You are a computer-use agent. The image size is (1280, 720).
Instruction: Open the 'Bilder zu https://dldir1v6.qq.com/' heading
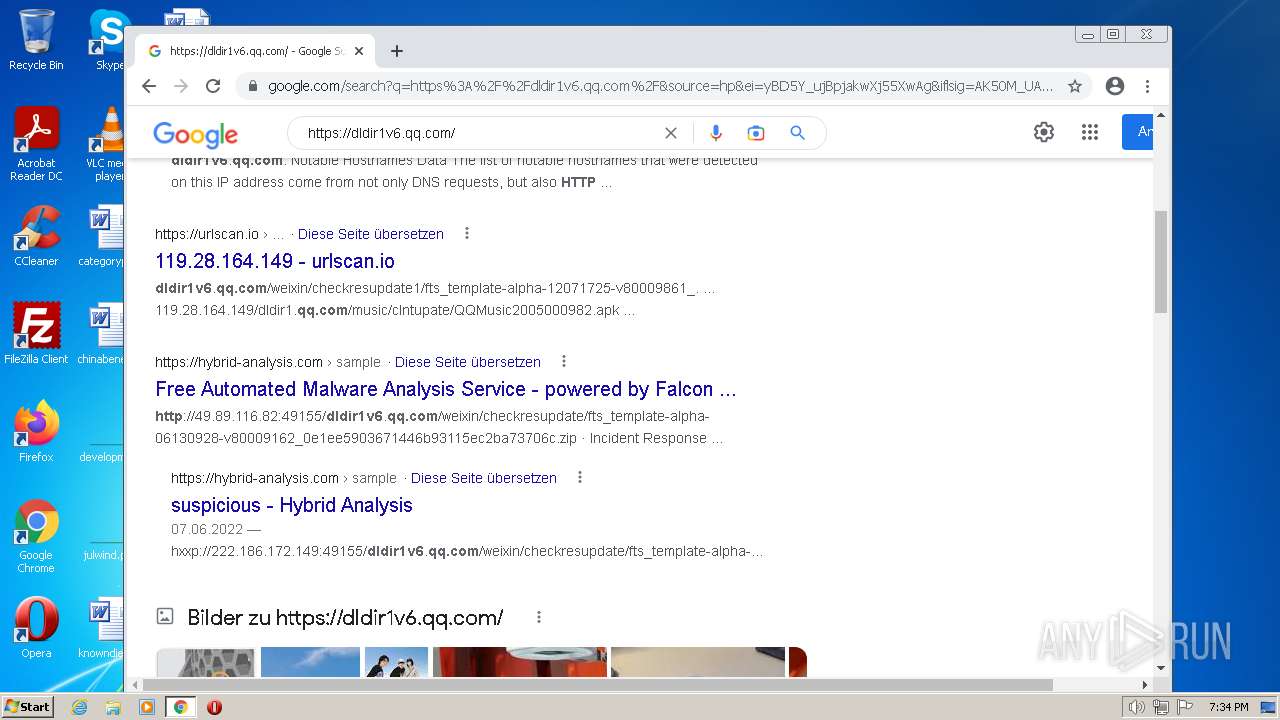click(345, 618)
